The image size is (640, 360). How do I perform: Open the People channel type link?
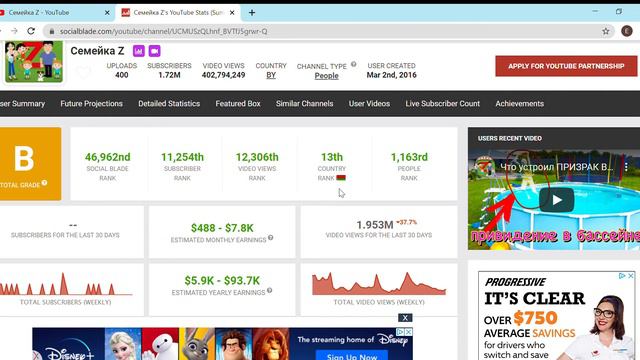(327, 76)
